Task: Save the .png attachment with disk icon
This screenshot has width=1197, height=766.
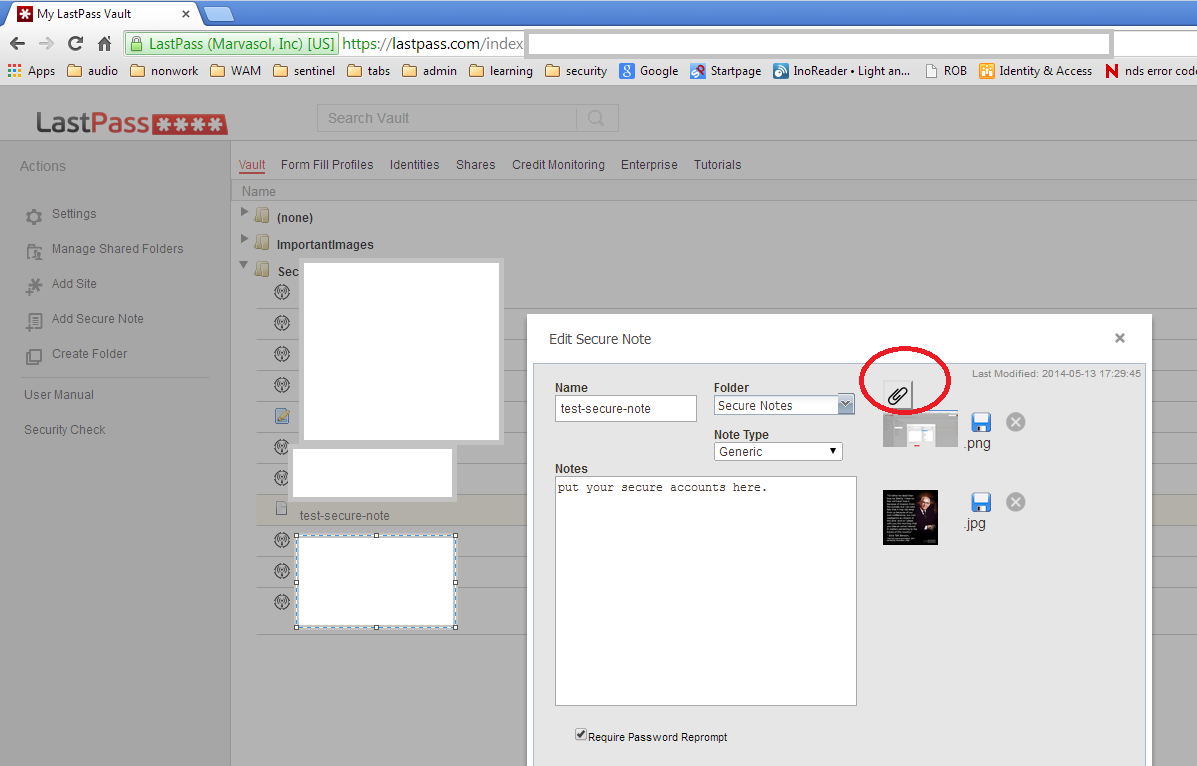Action: (981, 422)
